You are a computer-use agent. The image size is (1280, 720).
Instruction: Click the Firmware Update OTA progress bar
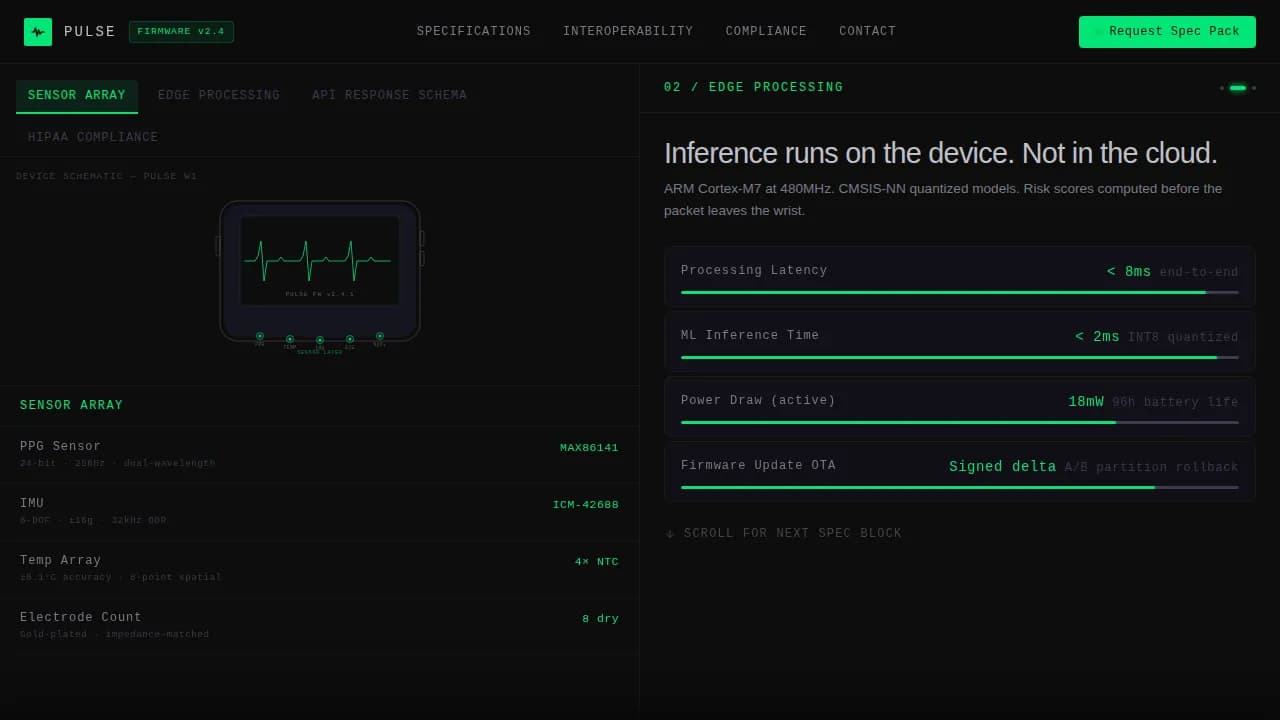tap(960, 487)
